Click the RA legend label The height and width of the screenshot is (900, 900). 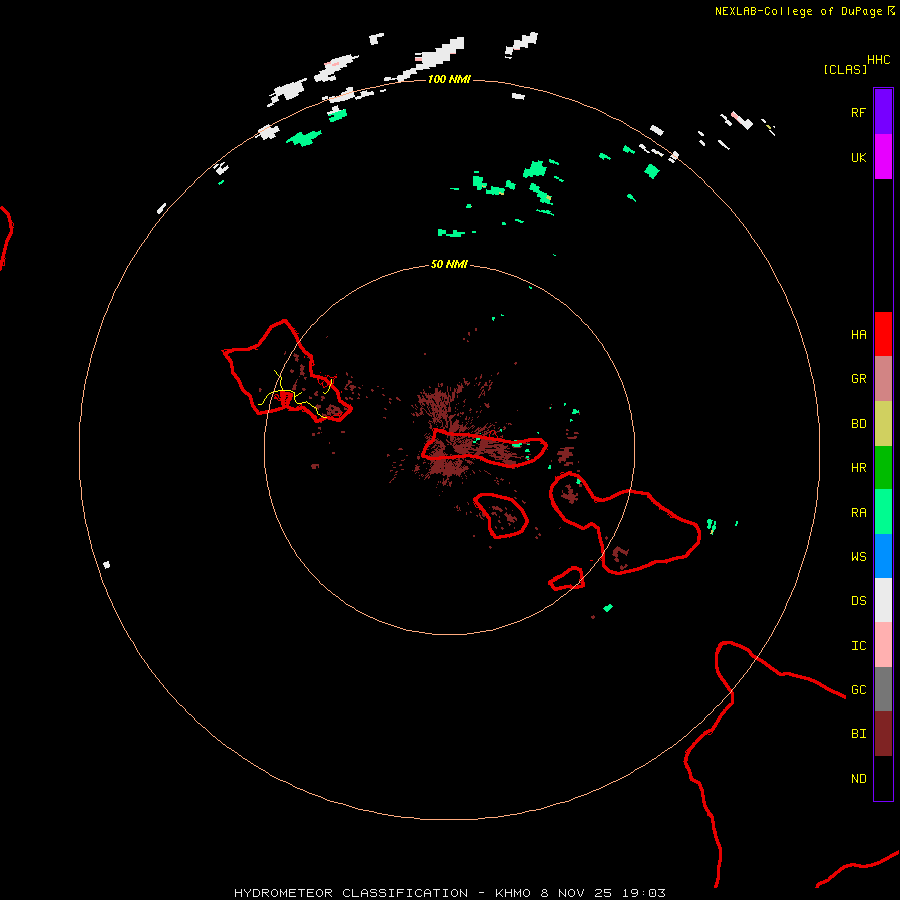pos(858,512)
